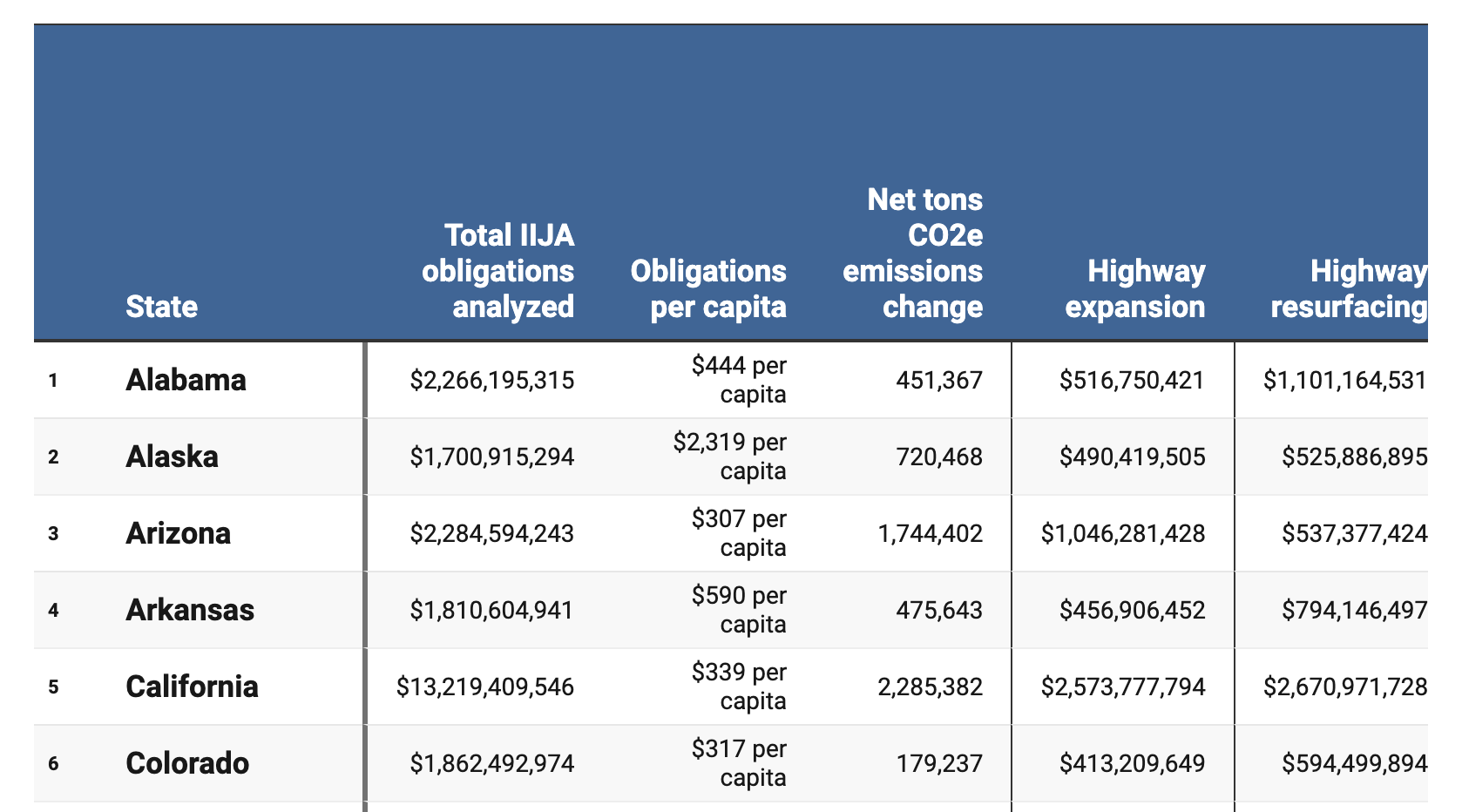The image size is (1462, 812).
Task: Click row number 2 beside Alaska
Action: click(x=53, y=457)
